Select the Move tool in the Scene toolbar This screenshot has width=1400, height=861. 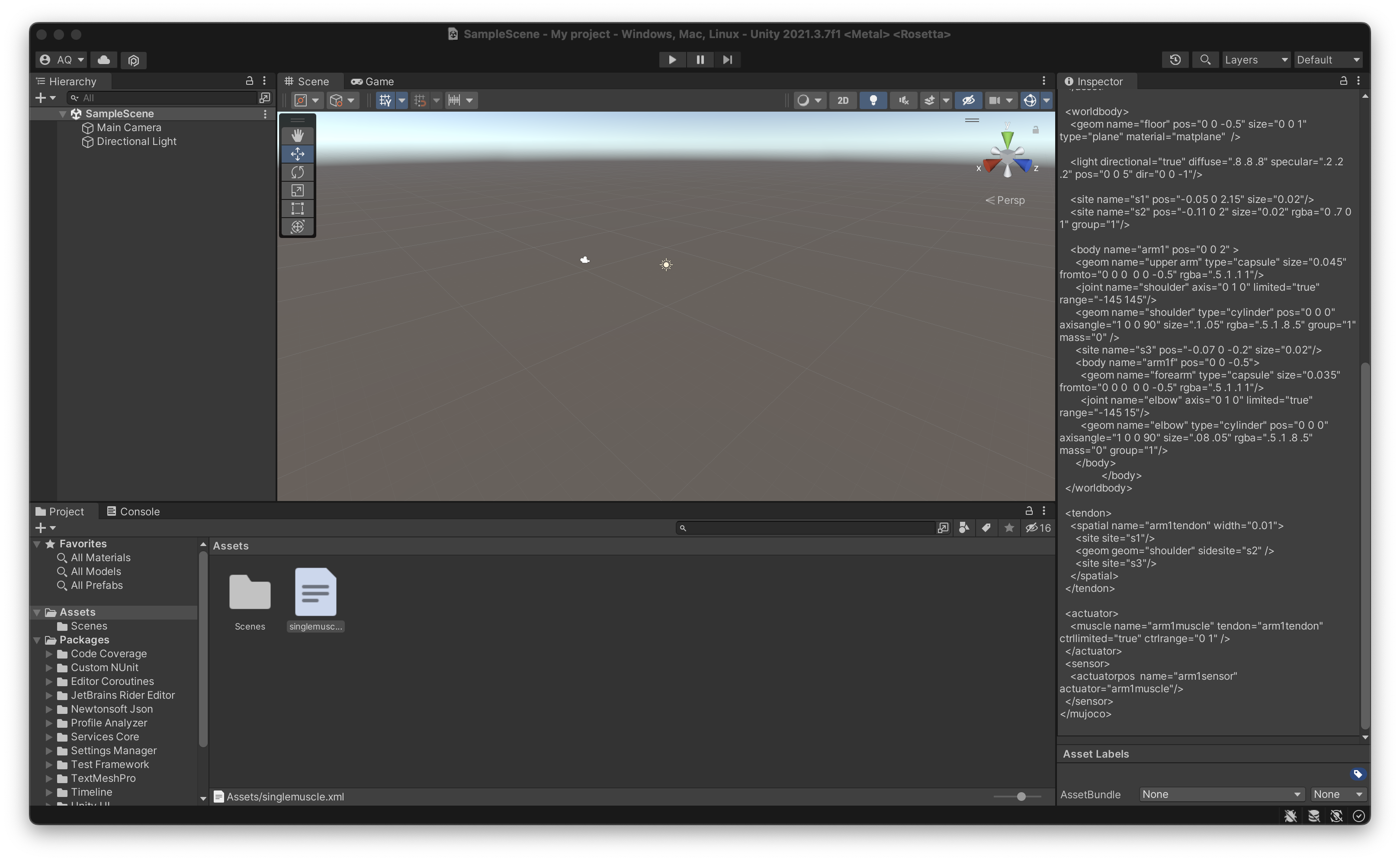298,154
